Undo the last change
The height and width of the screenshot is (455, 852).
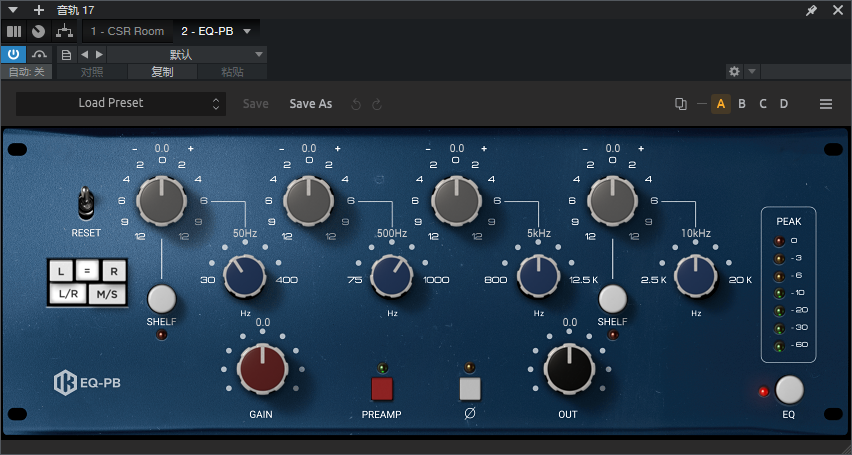click(x=356, y=104)
